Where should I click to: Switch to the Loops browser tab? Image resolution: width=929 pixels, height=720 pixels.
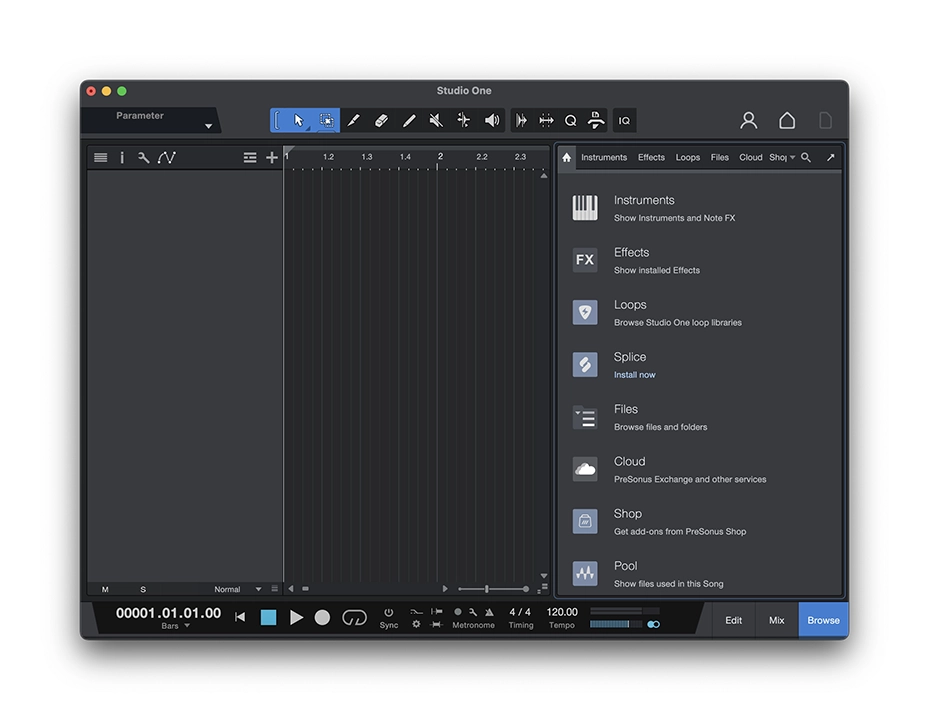pos(687,158)
